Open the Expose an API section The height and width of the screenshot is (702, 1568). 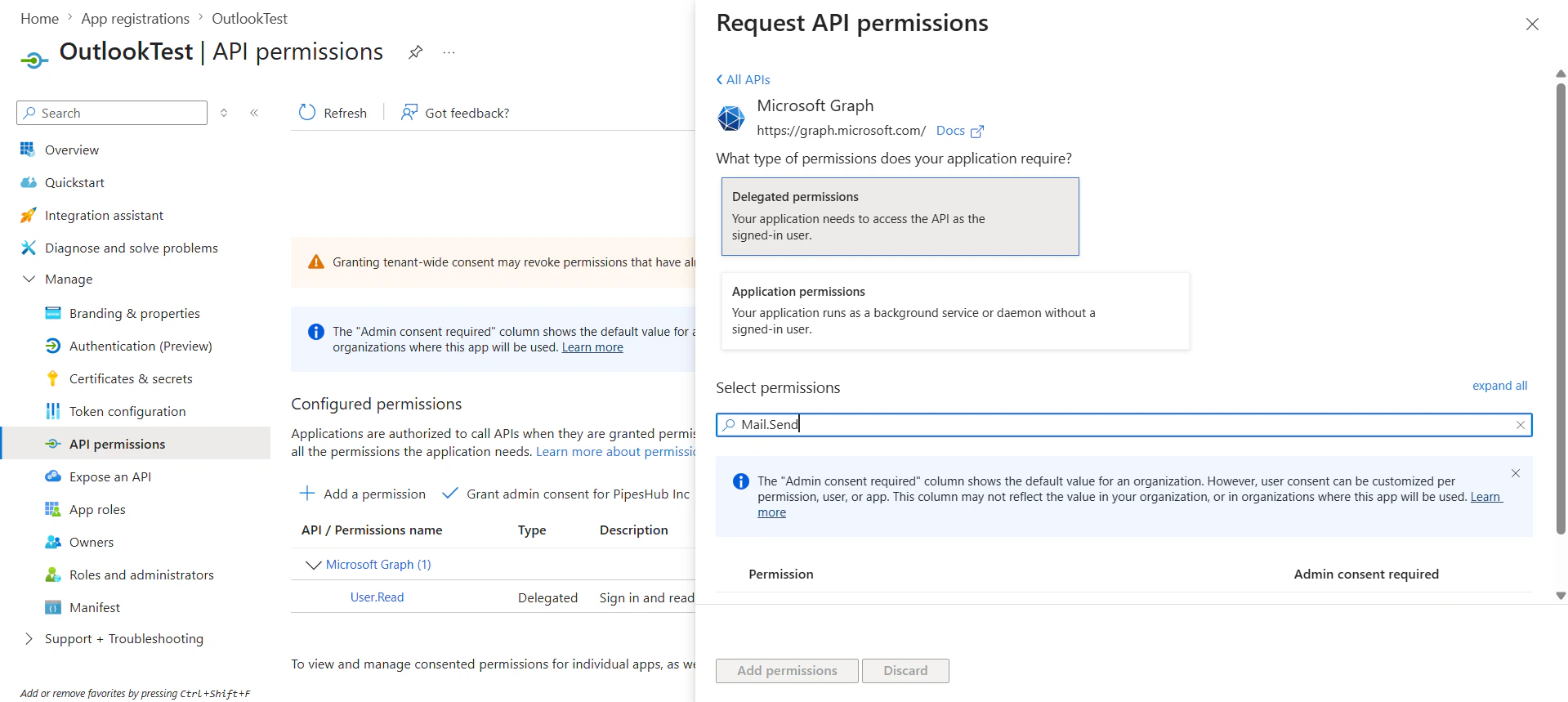109,476
